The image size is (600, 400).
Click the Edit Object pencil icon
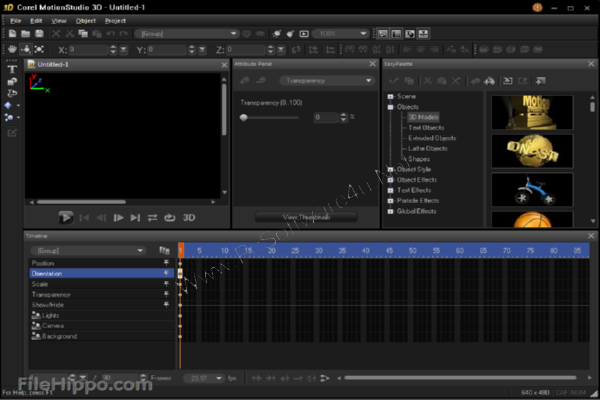click(12, 133)
